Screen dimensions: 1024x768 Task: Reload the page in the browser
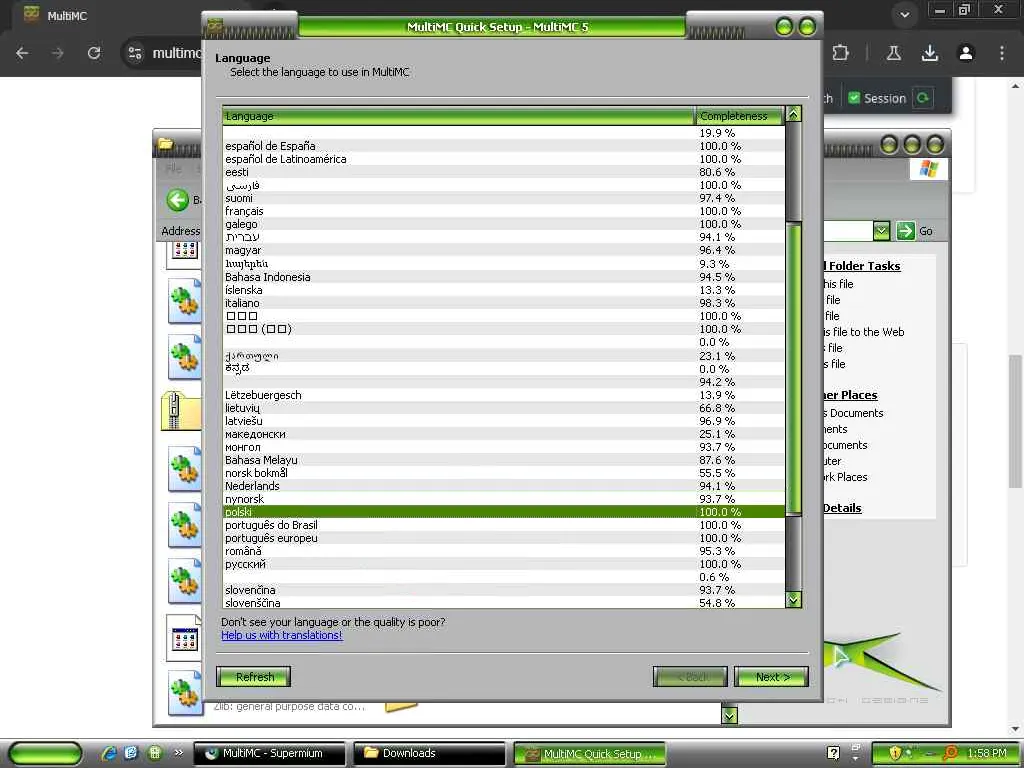point(94,53)
